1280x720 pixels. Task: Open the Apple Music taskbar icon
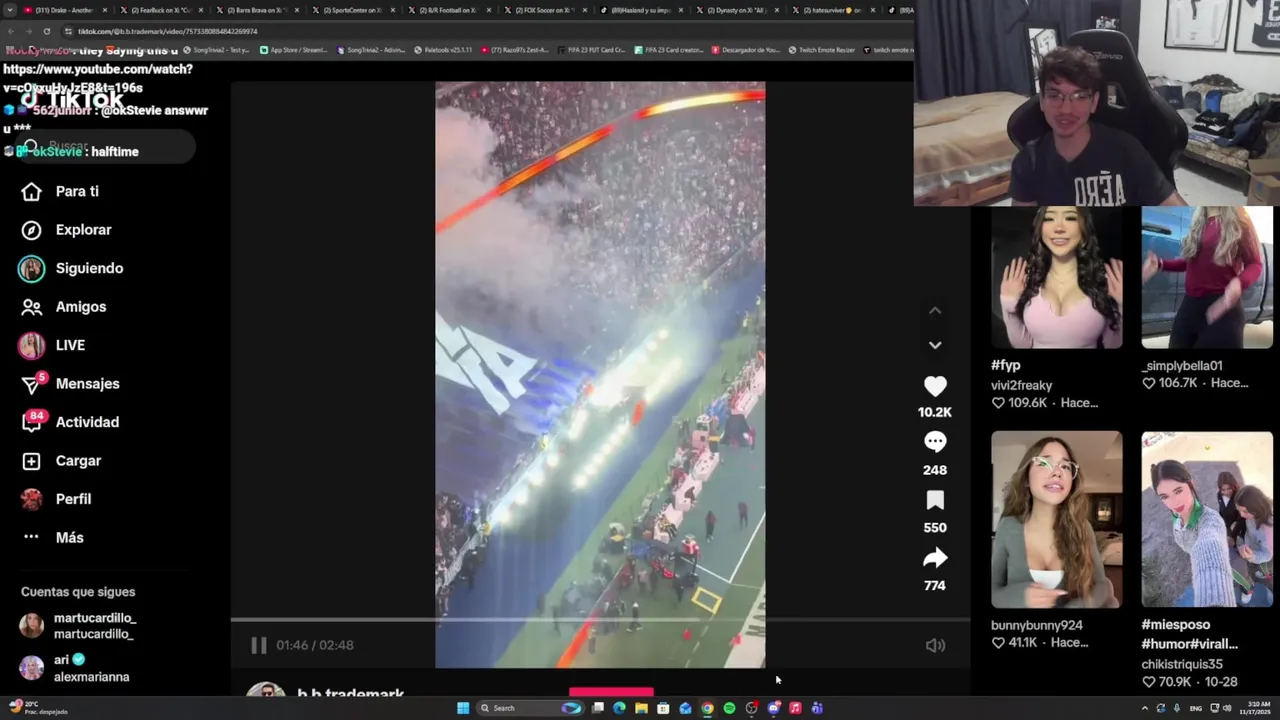pos(795,708)
